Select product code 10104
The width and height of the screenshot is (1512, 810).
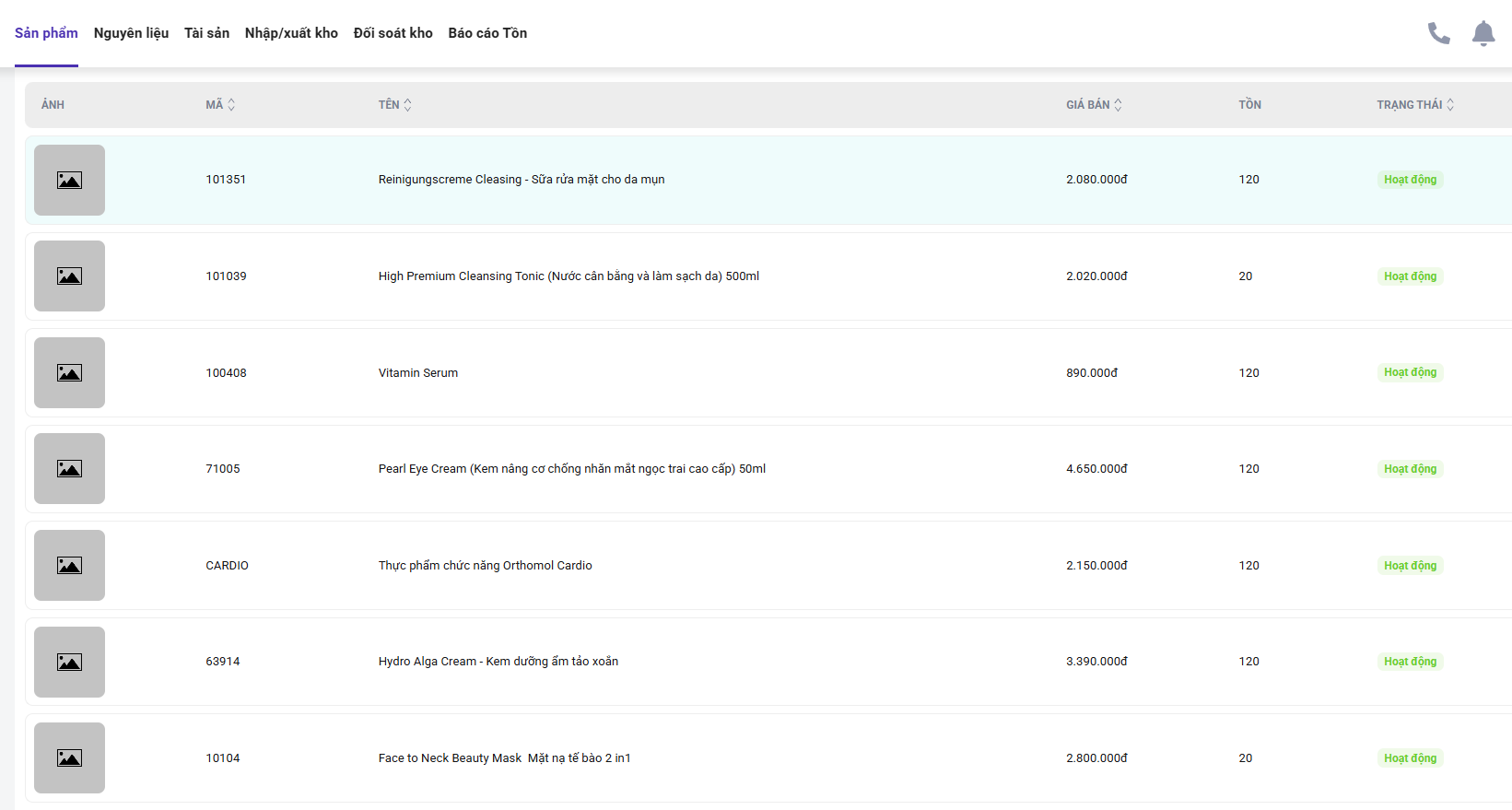223,758
